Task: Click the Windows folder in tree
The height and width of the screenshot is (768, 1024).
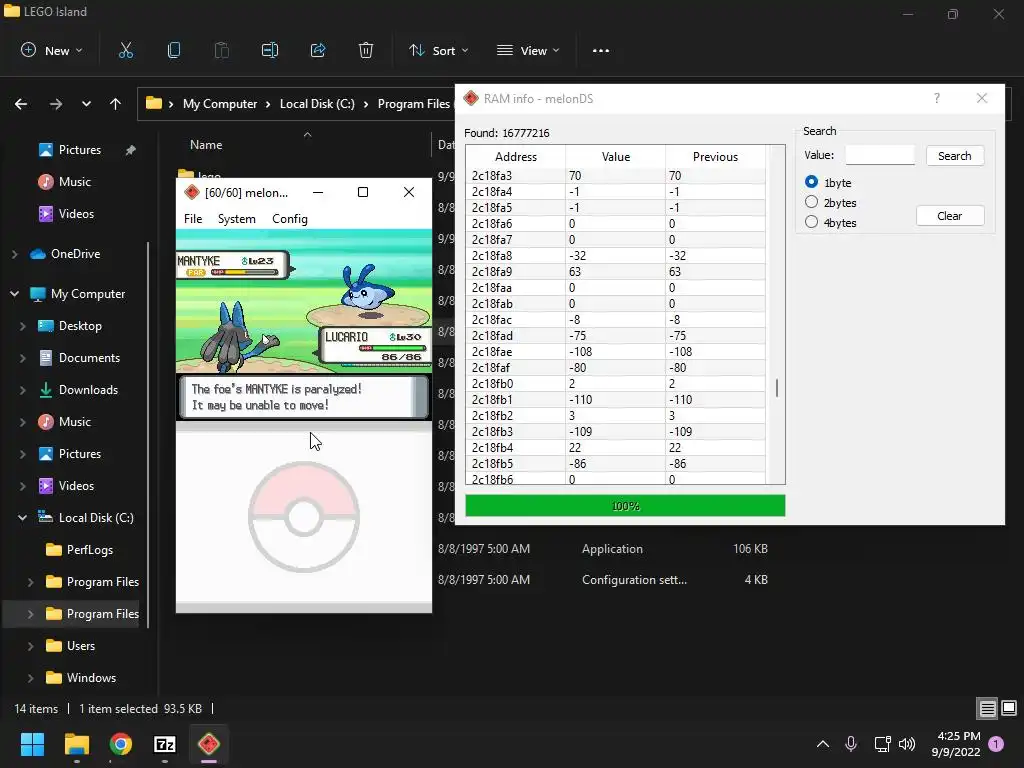Action: (91, 678)
